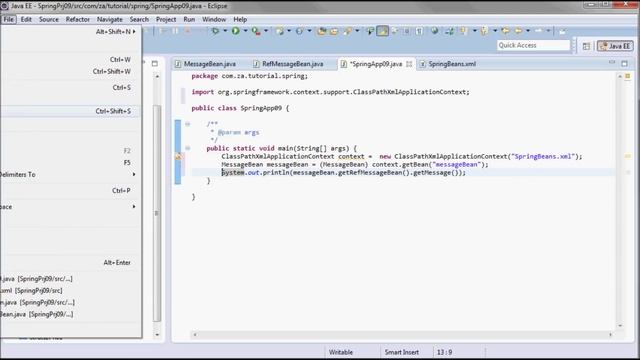Screen dimensions: 640x360
Task: Minimize the editor area icon
Action: coord(612,62)
